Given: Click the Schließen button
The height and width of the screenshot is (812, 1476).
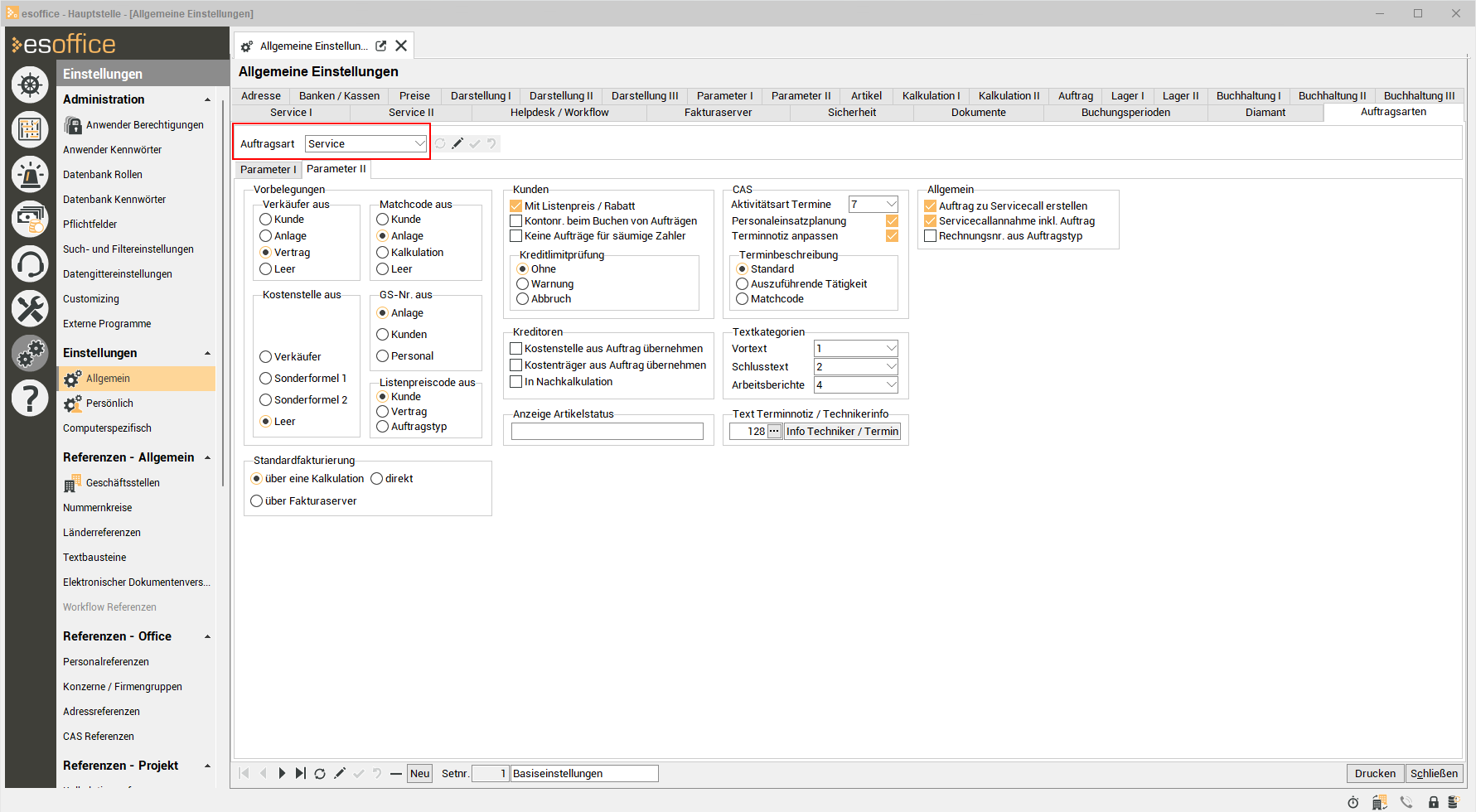Looking at the screenshot, I should 1434,773.
